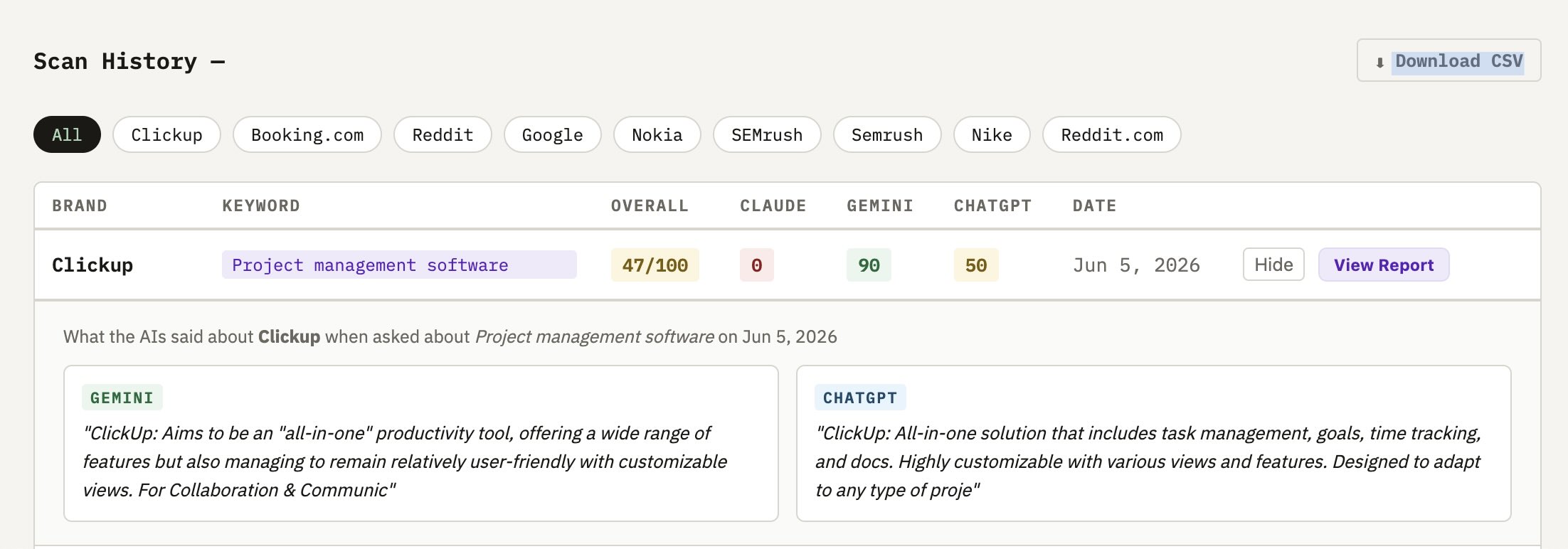Click the CHATGPT label in quote card

pyautogui.click(x=860, y=398)
